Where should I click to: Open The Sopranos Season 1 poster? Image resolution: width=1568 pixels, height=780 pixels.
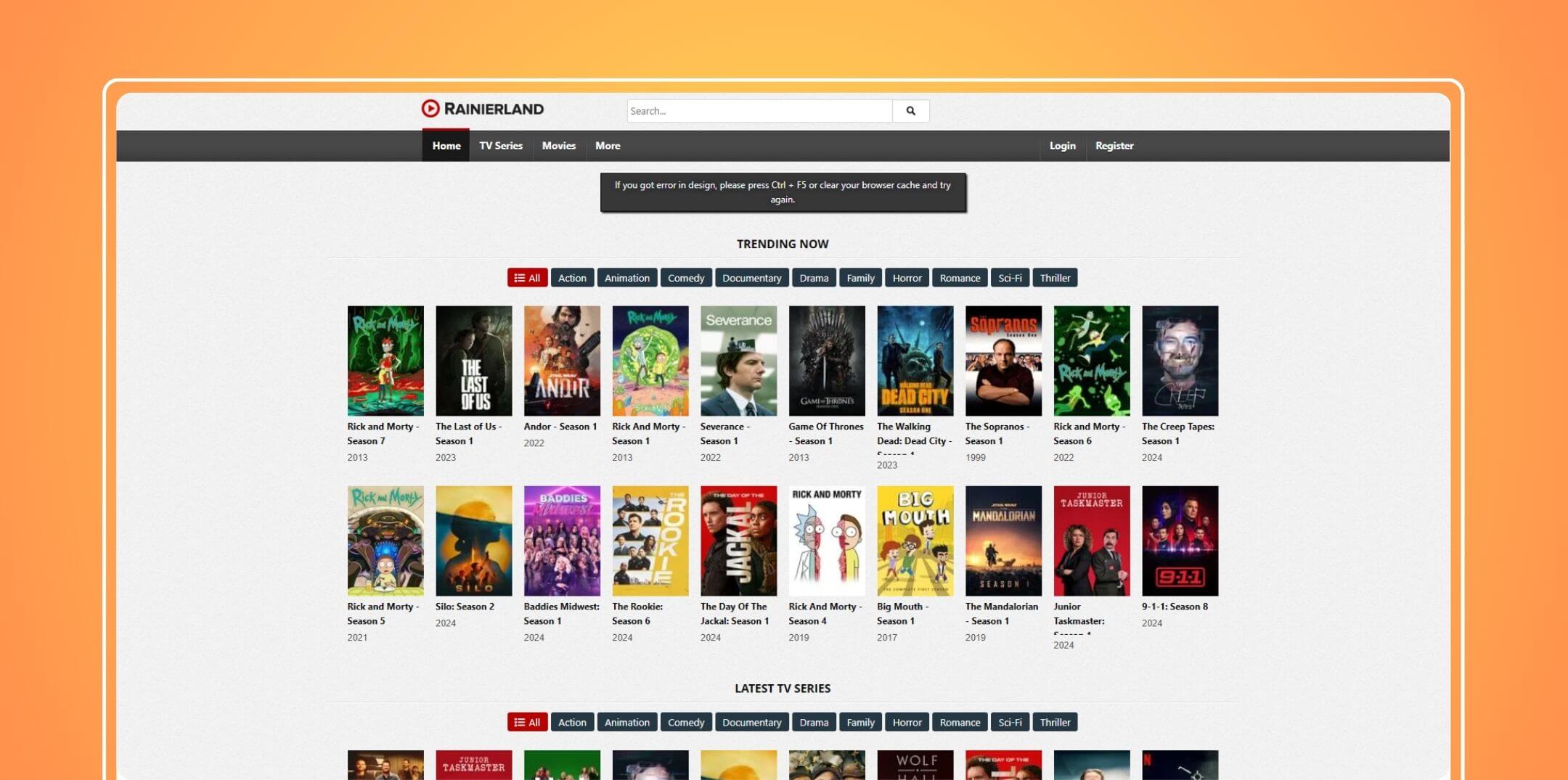pyautogui.click(x=1003, y=361)
